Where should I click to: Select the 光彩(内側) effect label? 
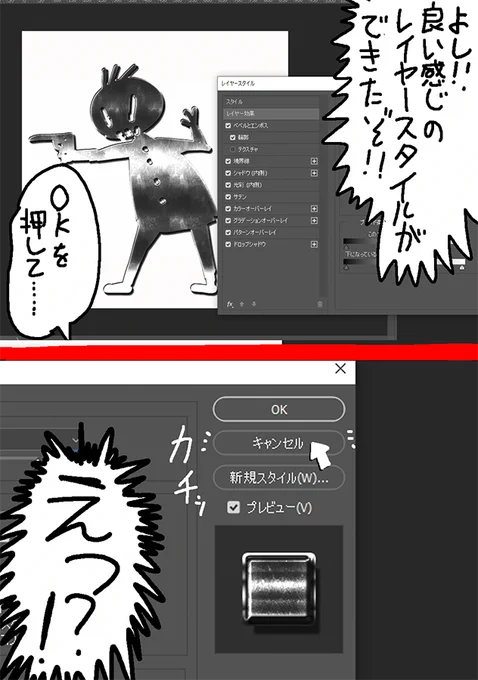[248, 185]
